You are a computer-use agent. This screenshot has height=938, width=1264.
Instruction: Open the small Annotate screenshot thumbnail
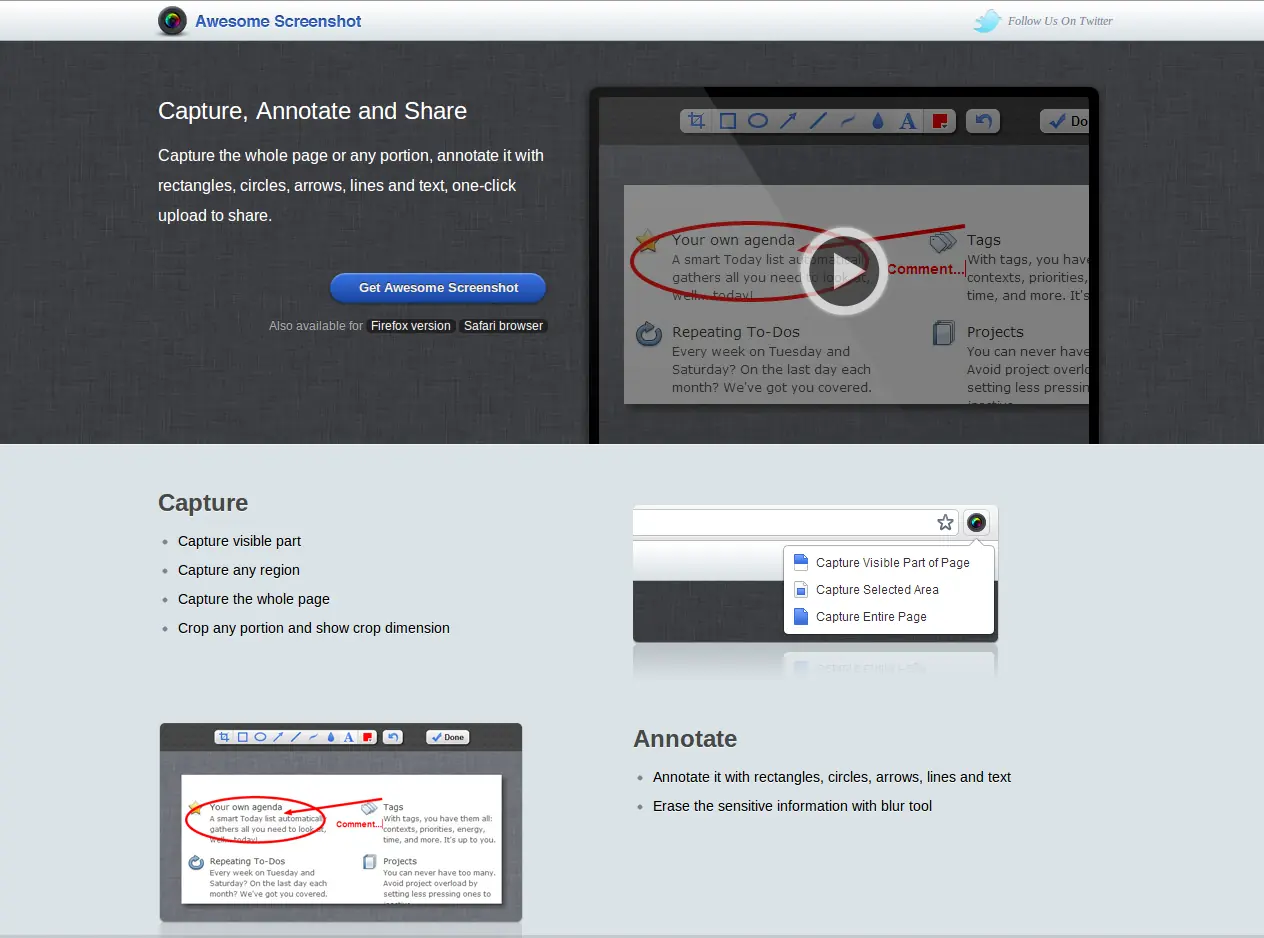341,822
